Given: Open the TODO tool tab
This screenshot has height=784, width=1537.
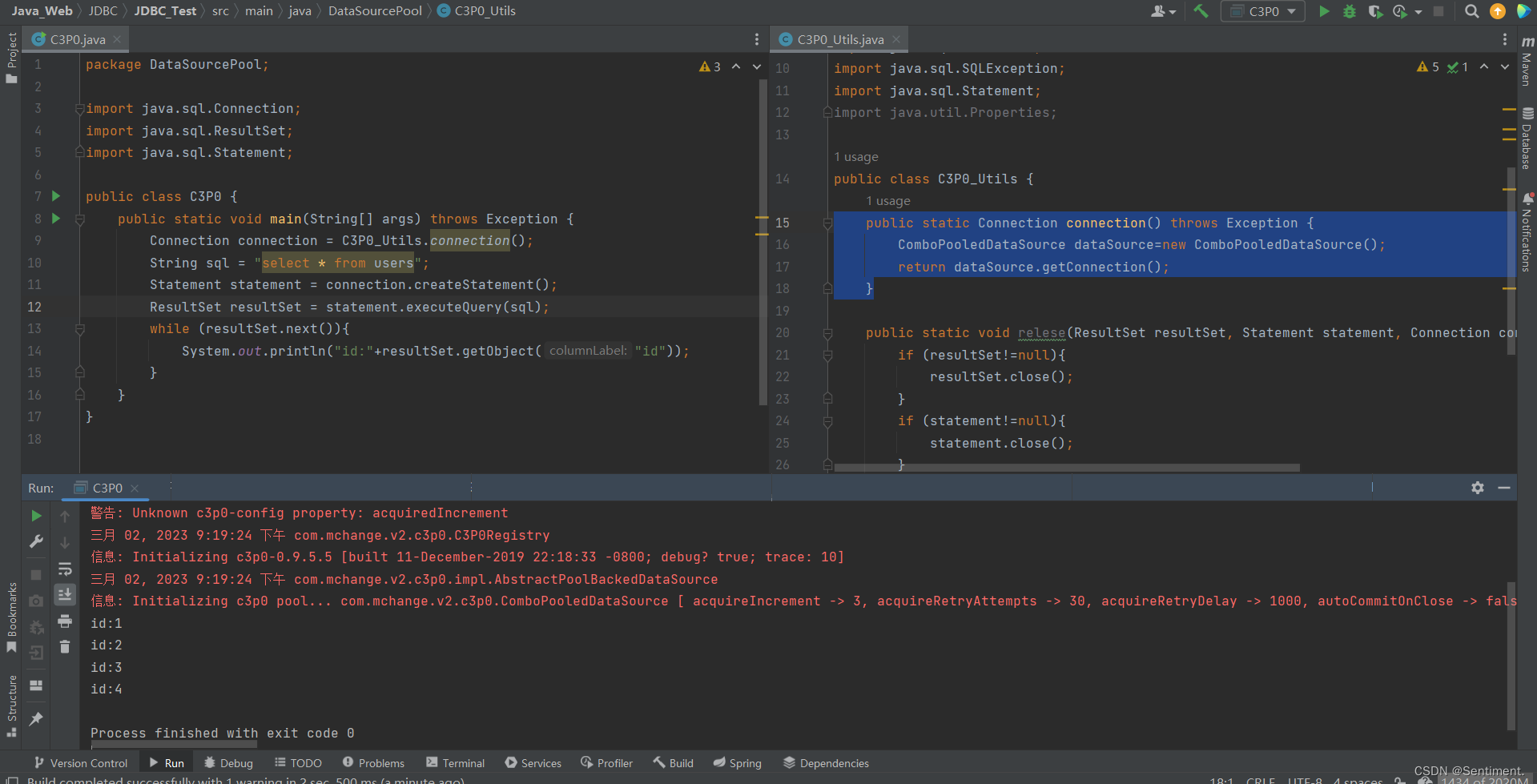Looking at the screenshot, I should 298,763.
